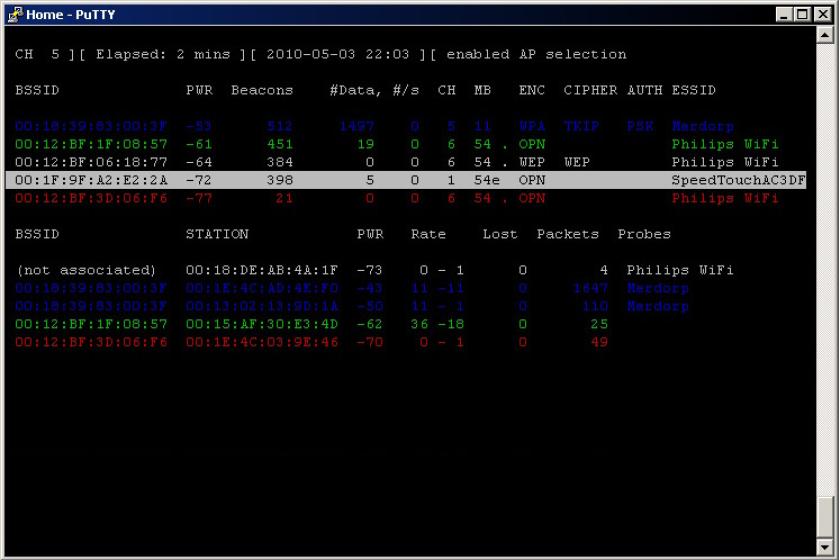Close the Home - PuTTY window
The width and height of the screenshot is (840, 560).
click(x=822, y=14)
